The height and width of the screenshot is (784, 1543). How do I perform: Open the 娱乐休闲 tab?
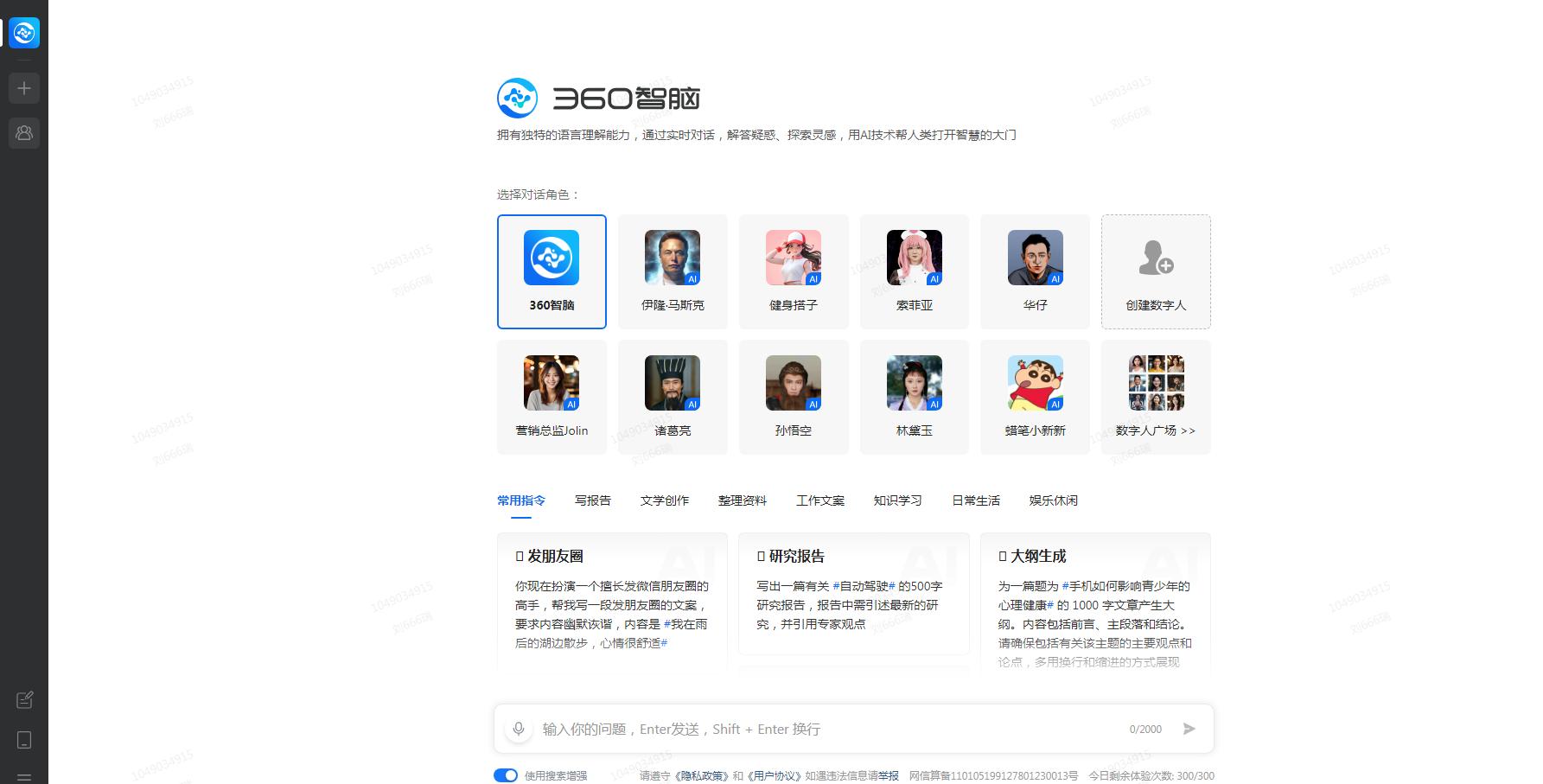coord(1054,500)
